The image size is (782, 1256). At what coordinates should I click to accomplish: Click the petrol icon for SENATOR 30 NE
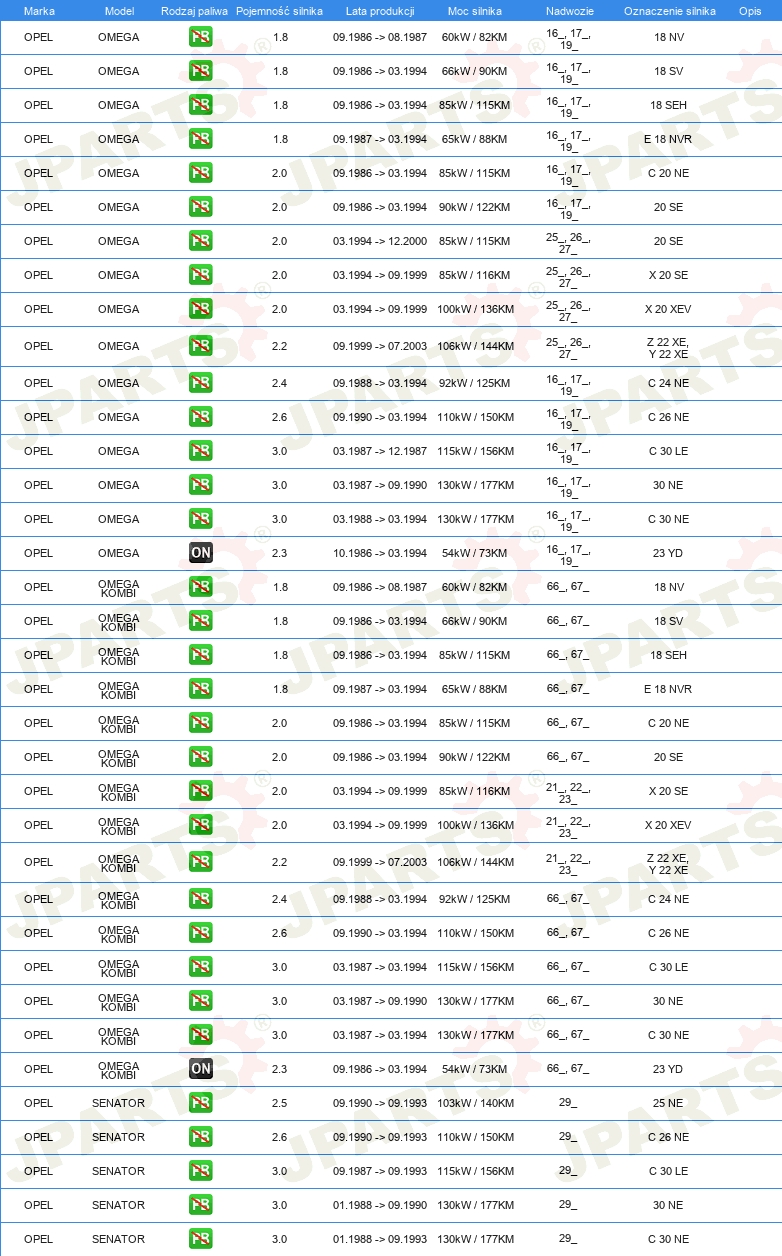point(201,1205)
